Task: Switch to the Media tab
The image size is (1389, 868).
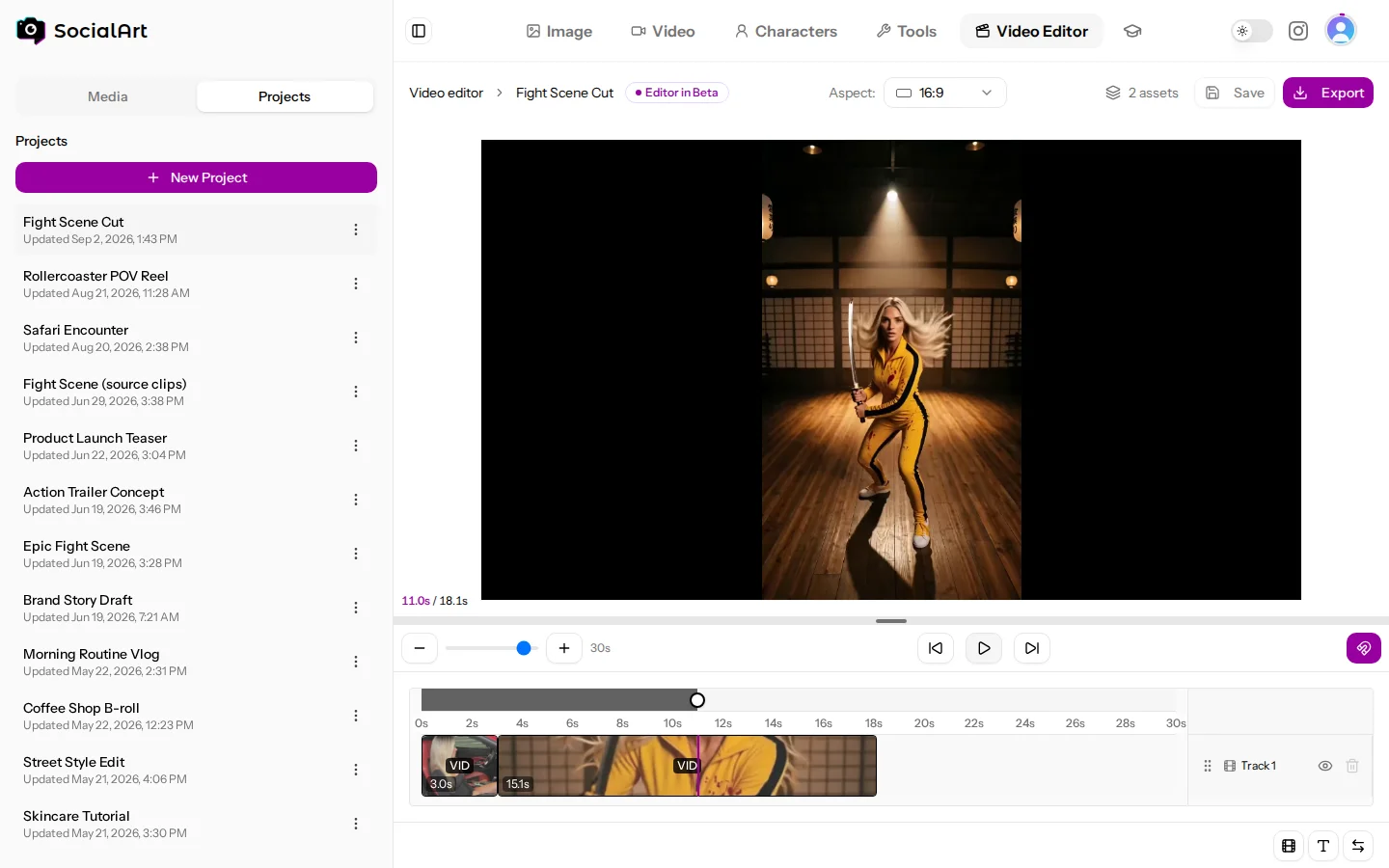Action: point(107,96)
